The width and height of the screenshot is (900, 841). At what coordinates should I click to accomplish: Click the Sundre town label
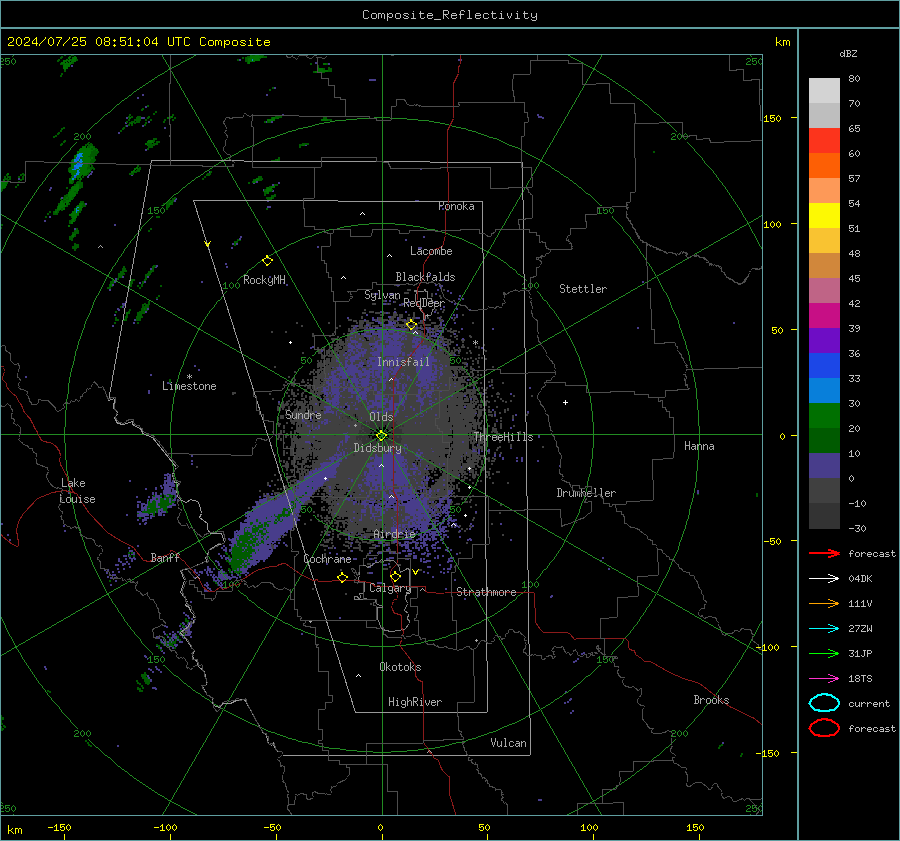303,414
